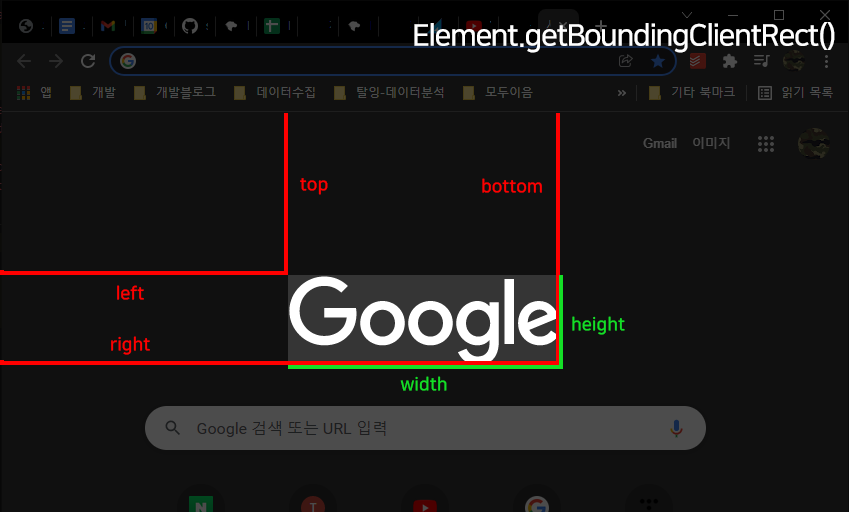Open the 기타 북마크 folder

tap(691, 93)
